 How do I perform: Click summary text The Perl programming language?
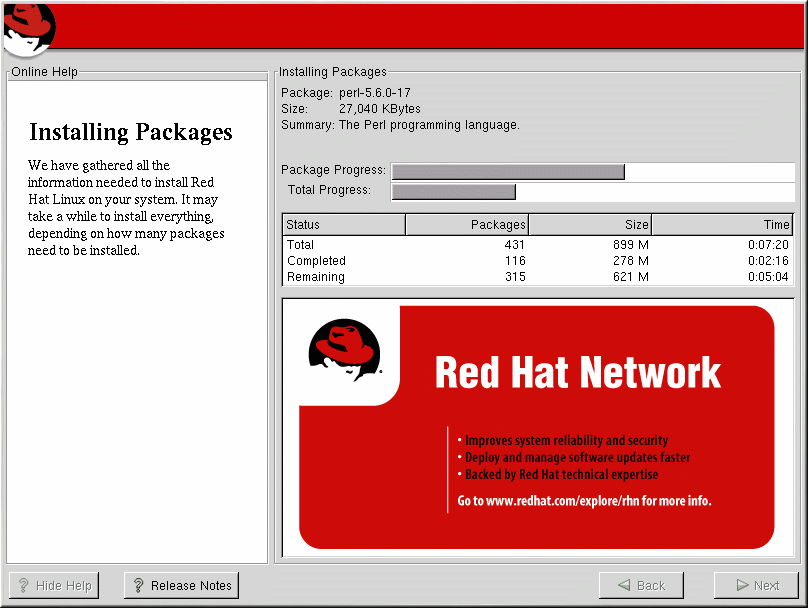pyautogui.click(x=429, y=125)
